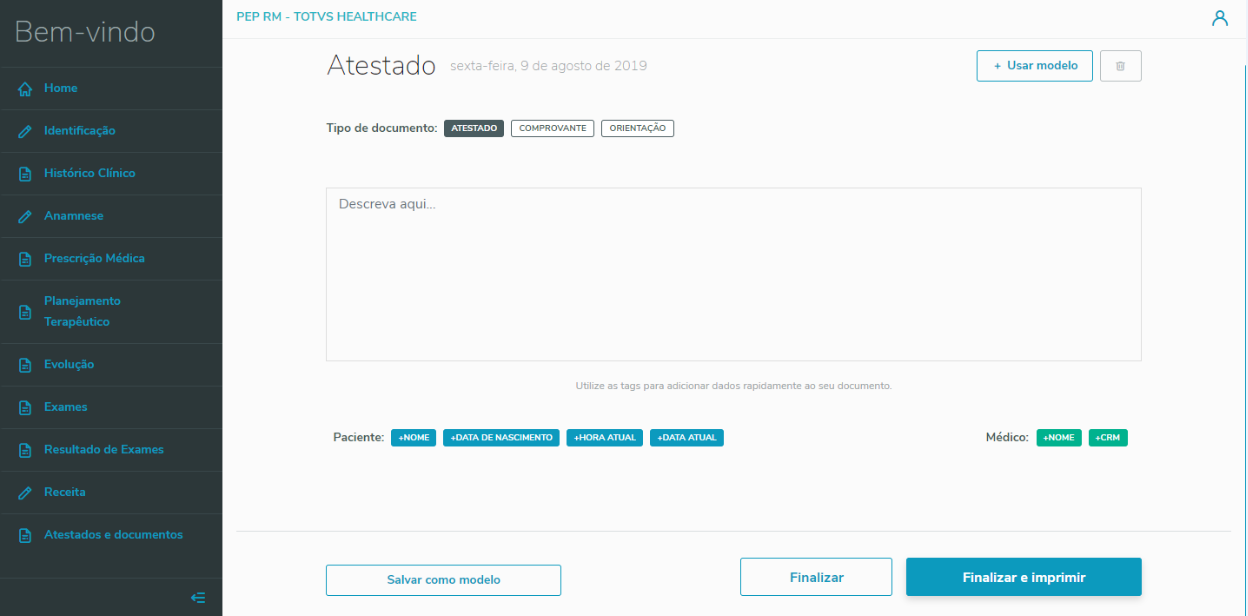Click the document icon beside Evolução
The width and height of the screenshot is (1248, 616).
coord(26,365)
